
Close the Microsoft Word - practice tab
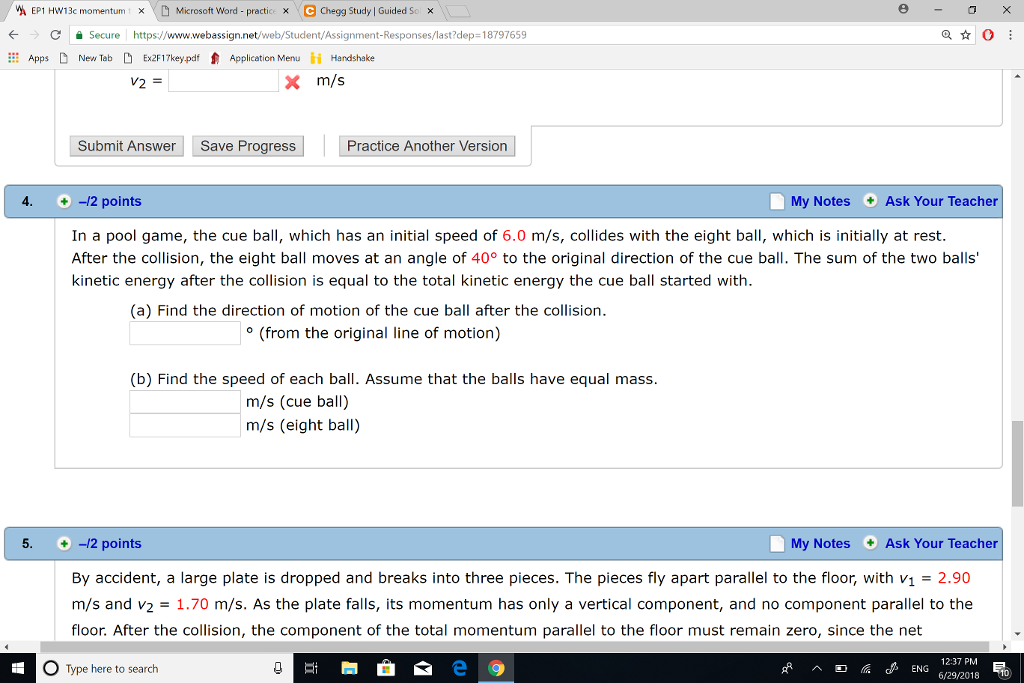coord(286,11)
